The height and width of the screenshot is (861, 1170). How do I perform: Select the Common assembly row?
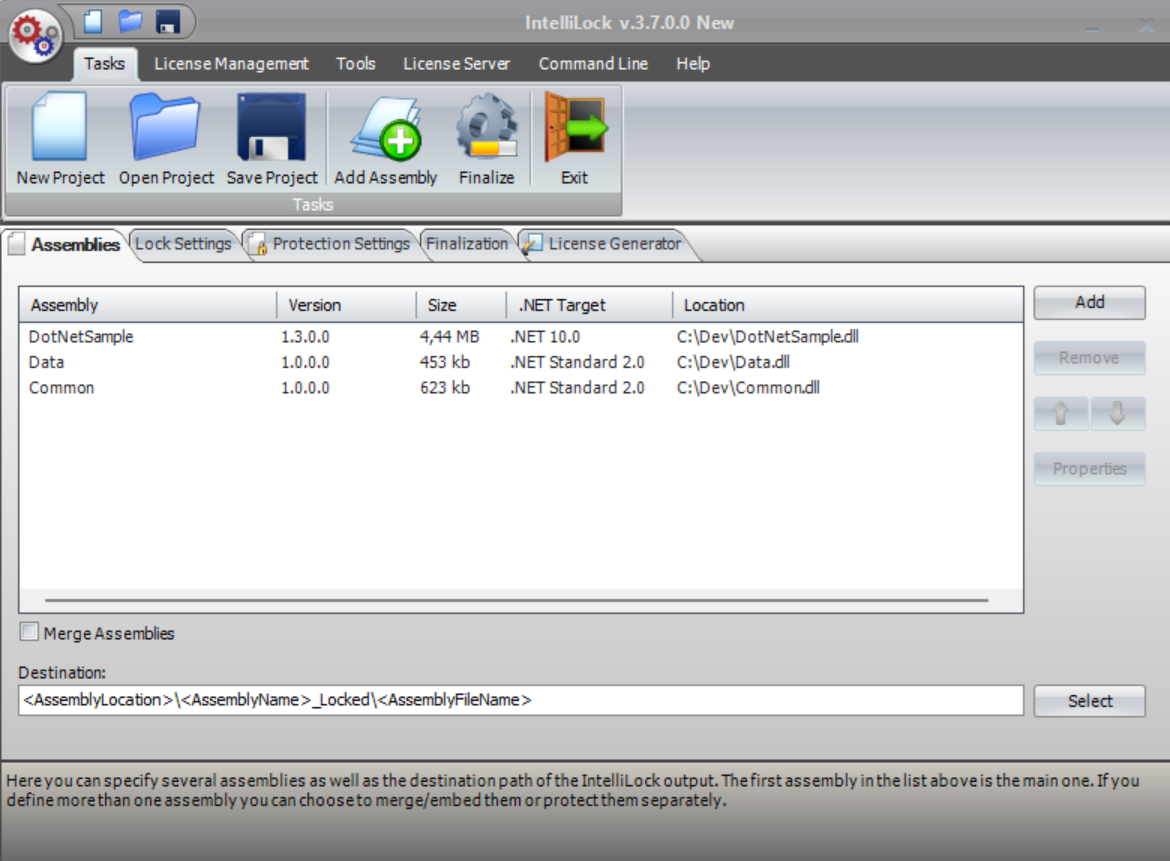pyautogui.click(x=521, y=387)
